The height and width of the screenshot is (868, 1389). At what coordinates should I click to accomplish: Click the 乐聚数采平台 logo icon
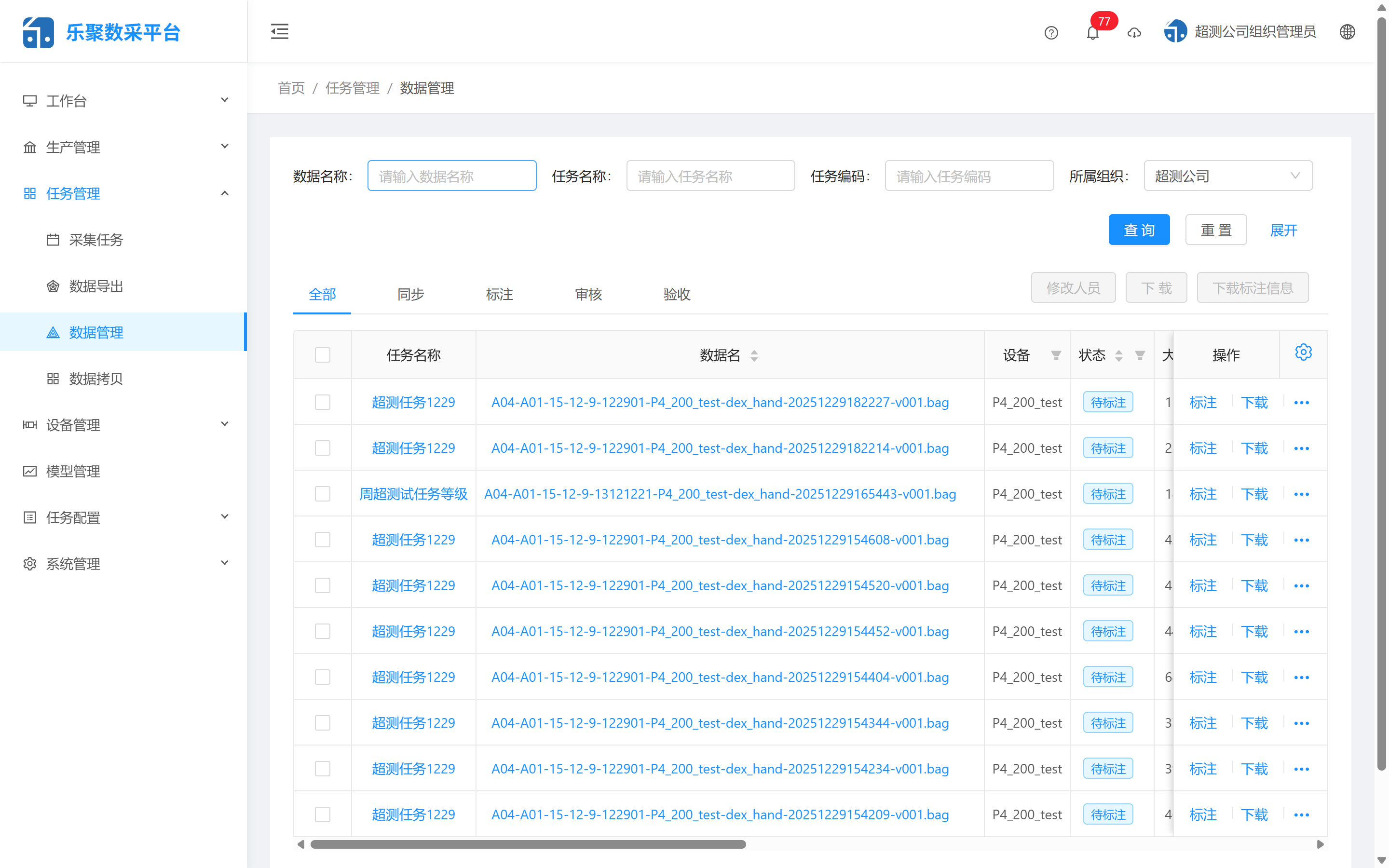coord(38,31)
